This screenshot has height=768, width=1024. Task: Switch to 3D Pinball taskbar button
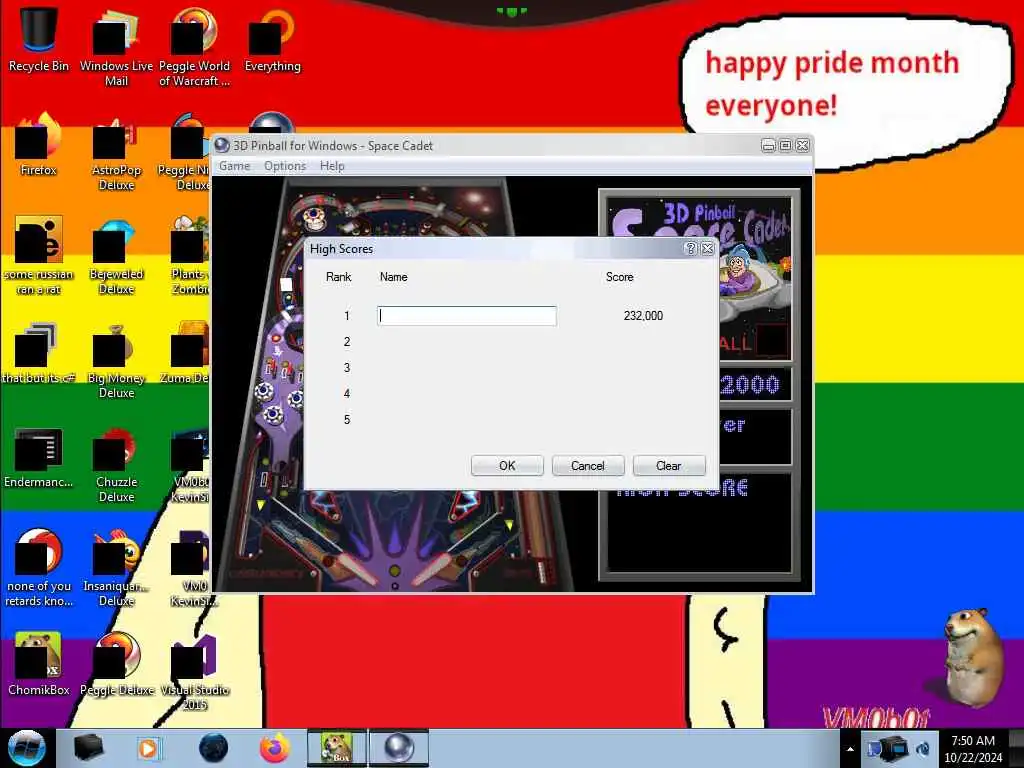(399, 748)
